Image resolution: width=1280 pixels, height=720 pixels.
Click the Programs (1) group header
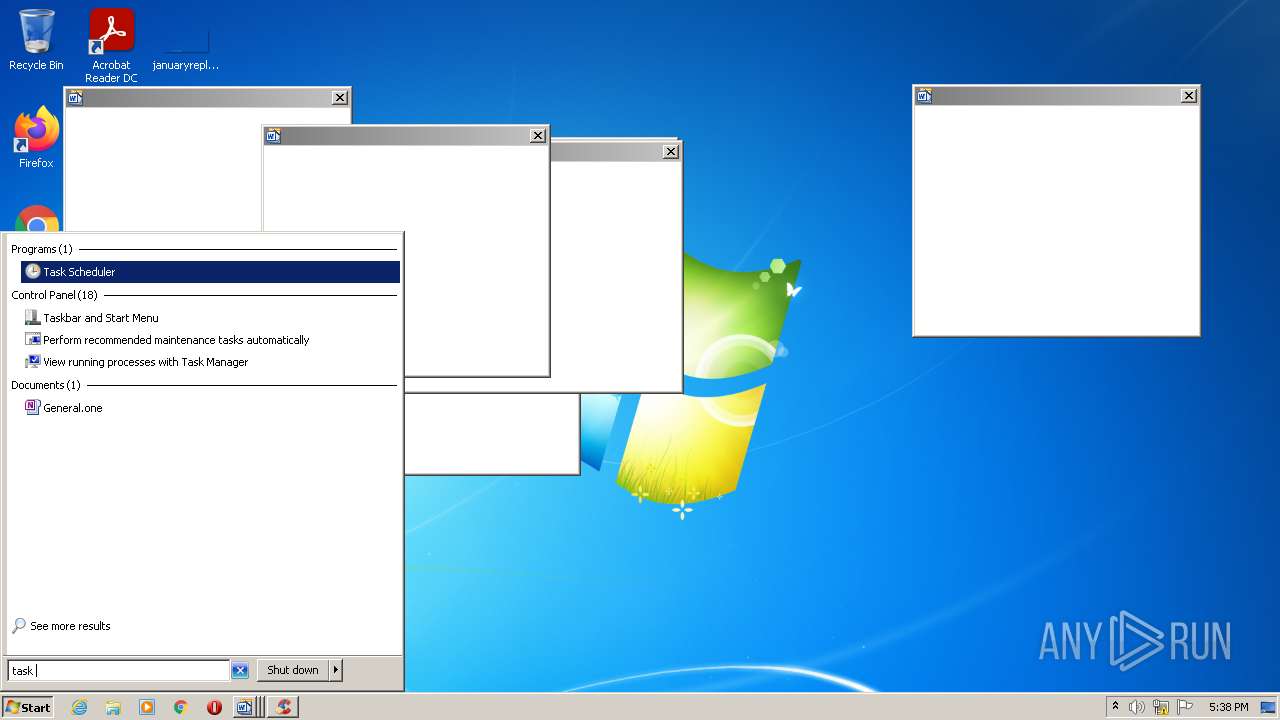click(x=42, y=249)
